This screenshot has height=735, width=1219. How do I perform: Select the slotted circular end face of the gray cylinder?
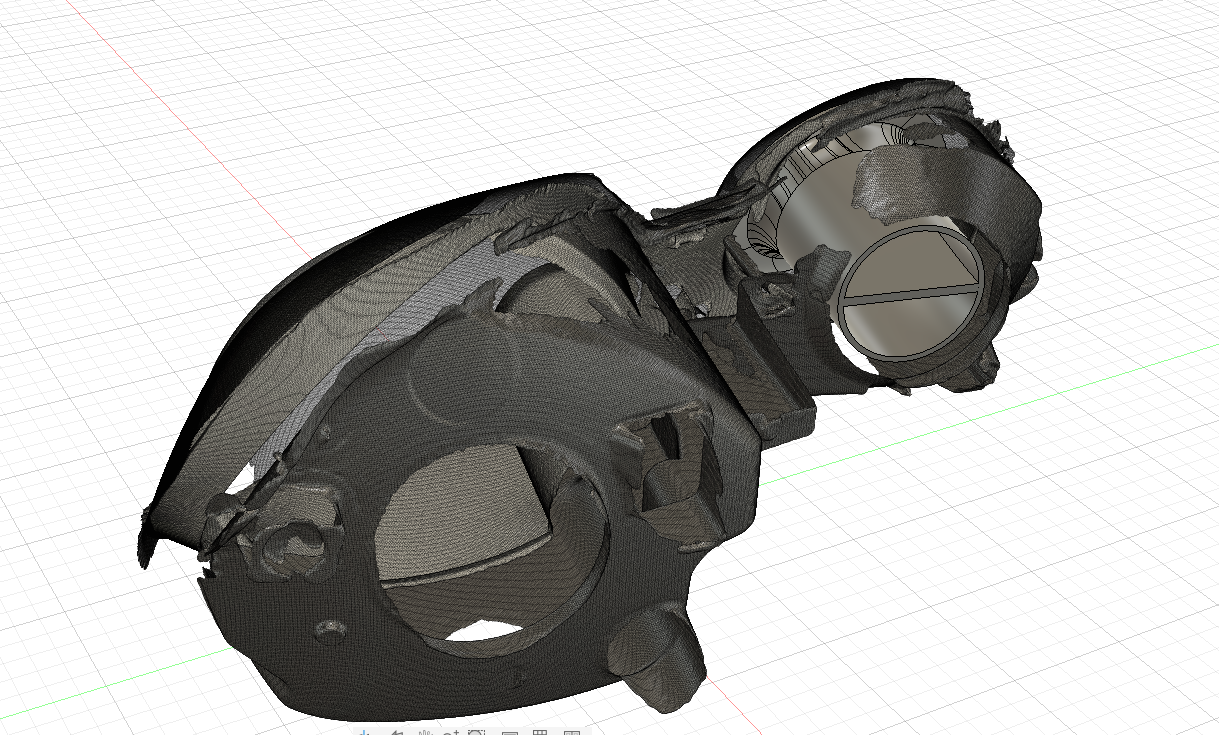[x=912, y=293]
